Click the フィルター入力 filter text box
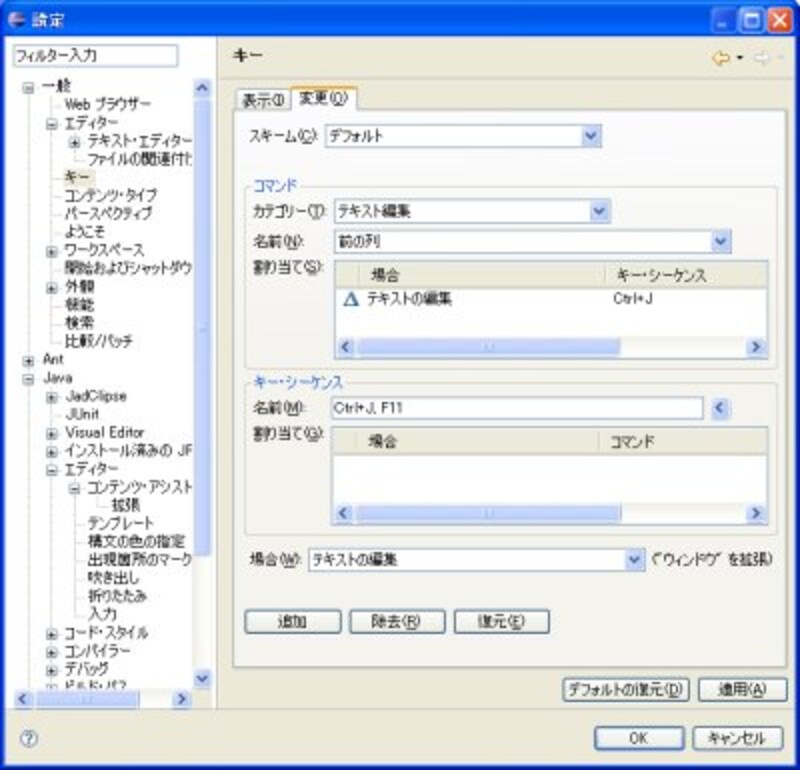 [95, 55]
